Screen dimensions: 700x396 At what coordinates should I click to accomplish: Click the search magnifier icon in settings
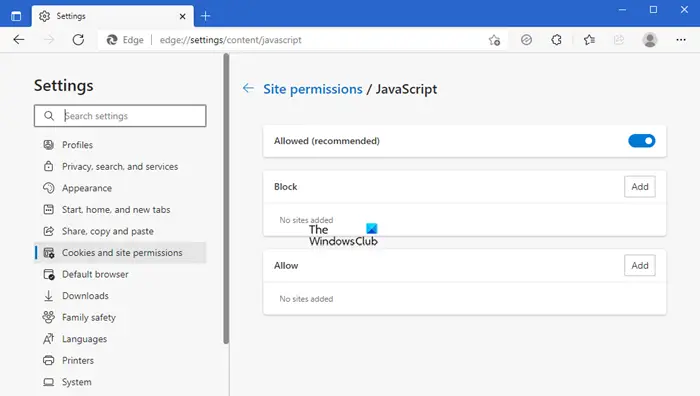[x=49, y=116]
